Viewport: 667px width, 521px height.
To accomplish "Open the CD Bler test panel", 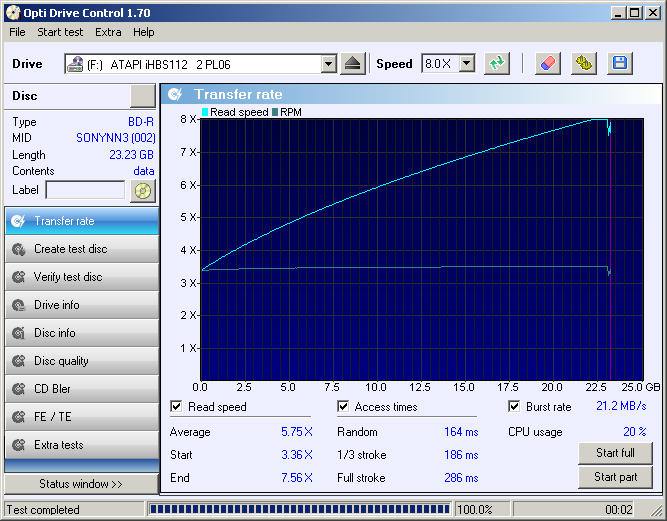I will 80,389.
